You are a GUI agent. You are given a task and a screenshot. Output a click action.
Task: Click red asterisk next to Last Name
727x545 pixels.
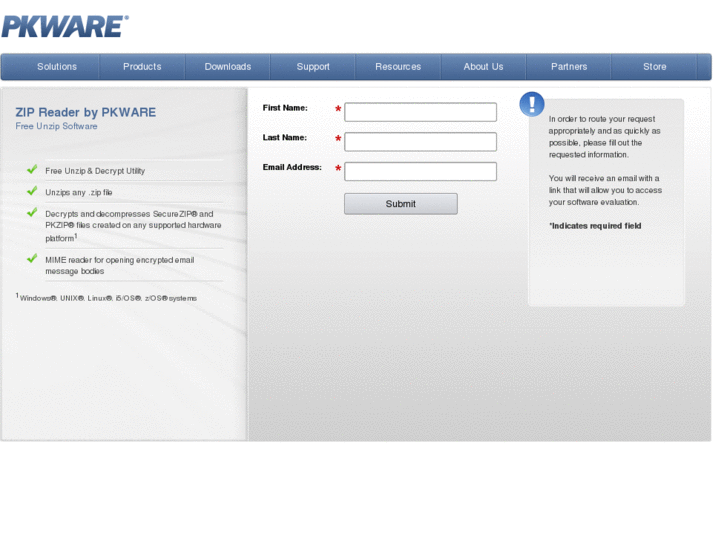[x=338, y=139]
